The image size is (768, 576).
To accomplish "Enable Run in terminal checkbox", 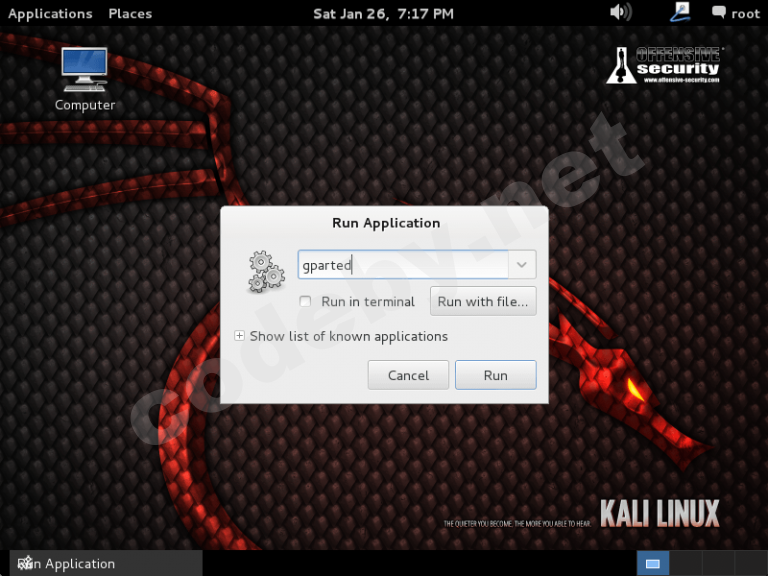I will click(305, 301).
